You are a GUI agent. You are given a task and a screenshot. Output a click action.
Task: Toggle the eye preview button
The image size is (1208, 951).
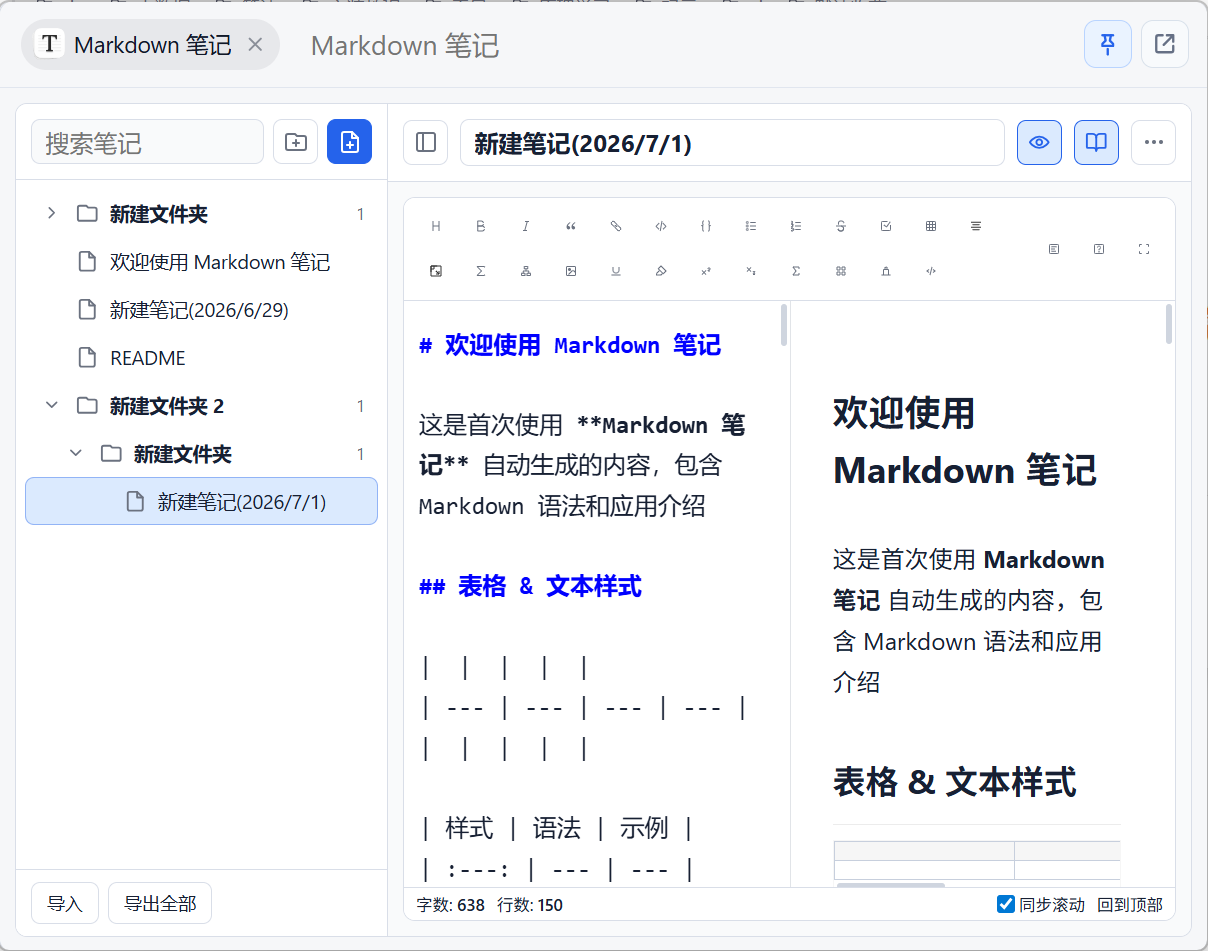point(1039,142)
